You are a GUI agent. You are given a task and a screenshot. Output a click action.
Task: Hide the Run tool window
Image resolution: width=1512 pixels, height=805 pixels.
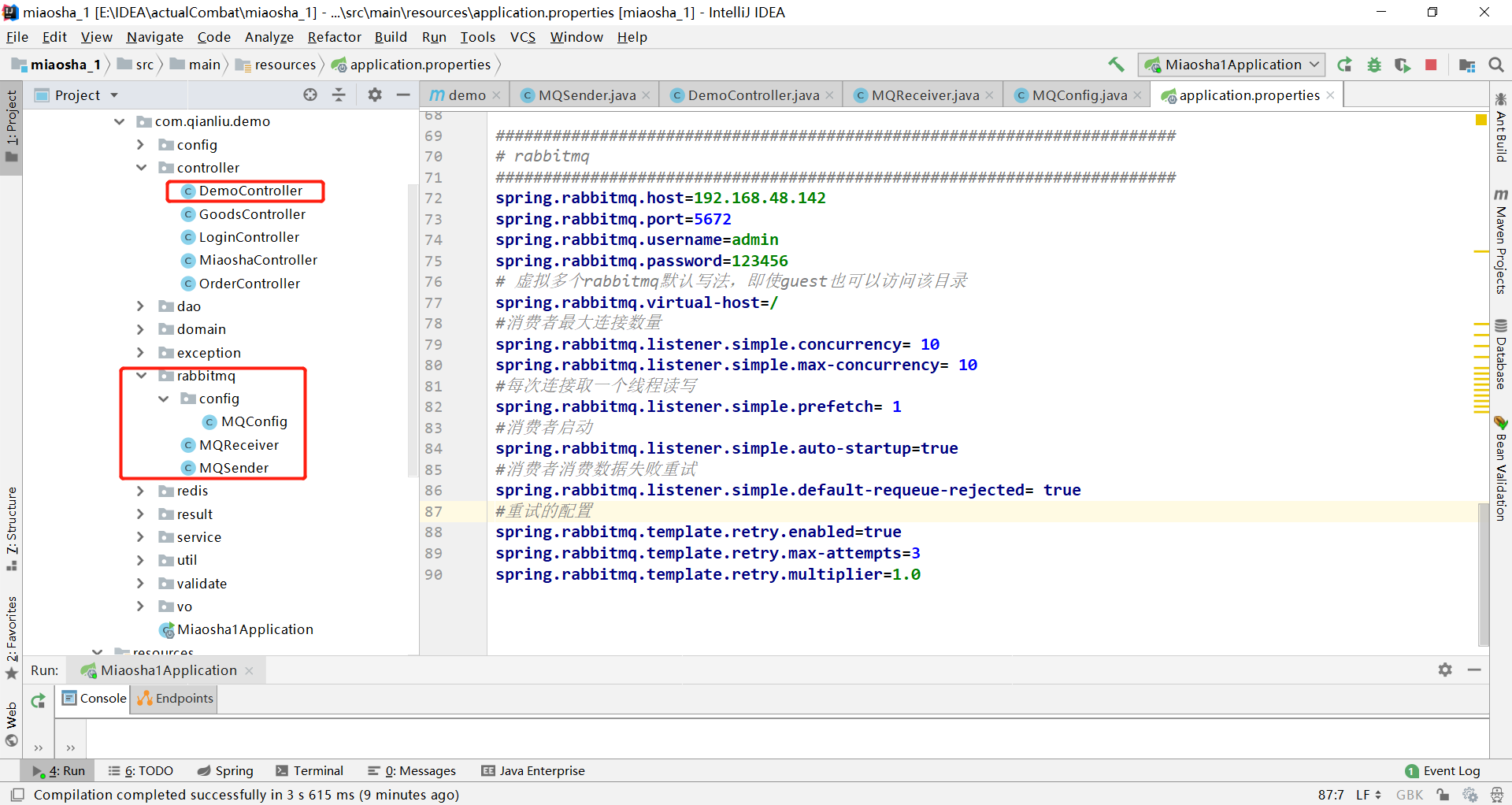coord(1474,670)
